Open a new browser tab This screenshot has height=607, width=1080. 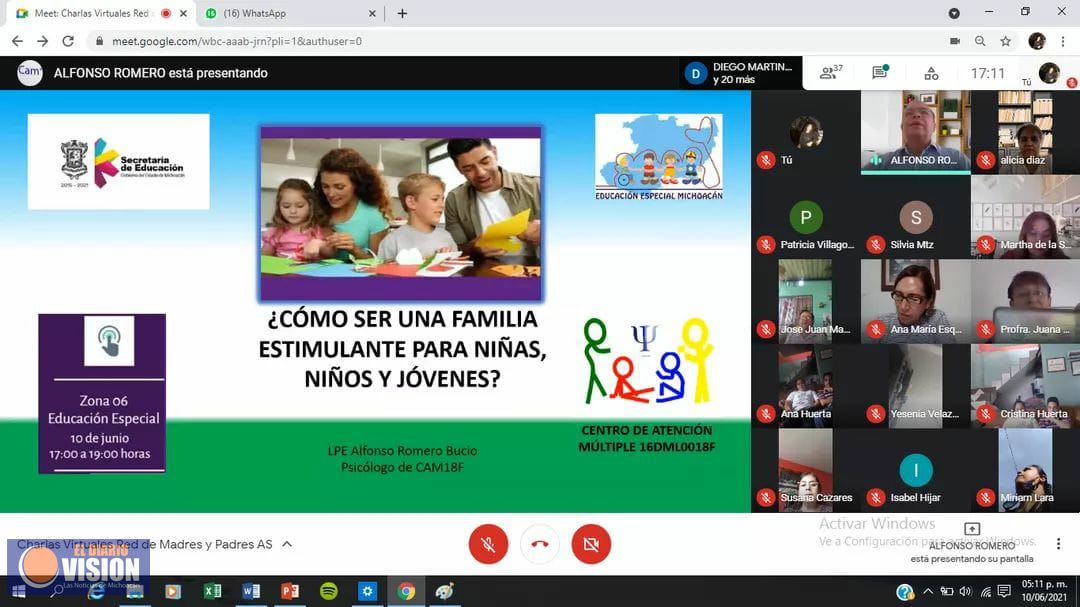(402, 13)
